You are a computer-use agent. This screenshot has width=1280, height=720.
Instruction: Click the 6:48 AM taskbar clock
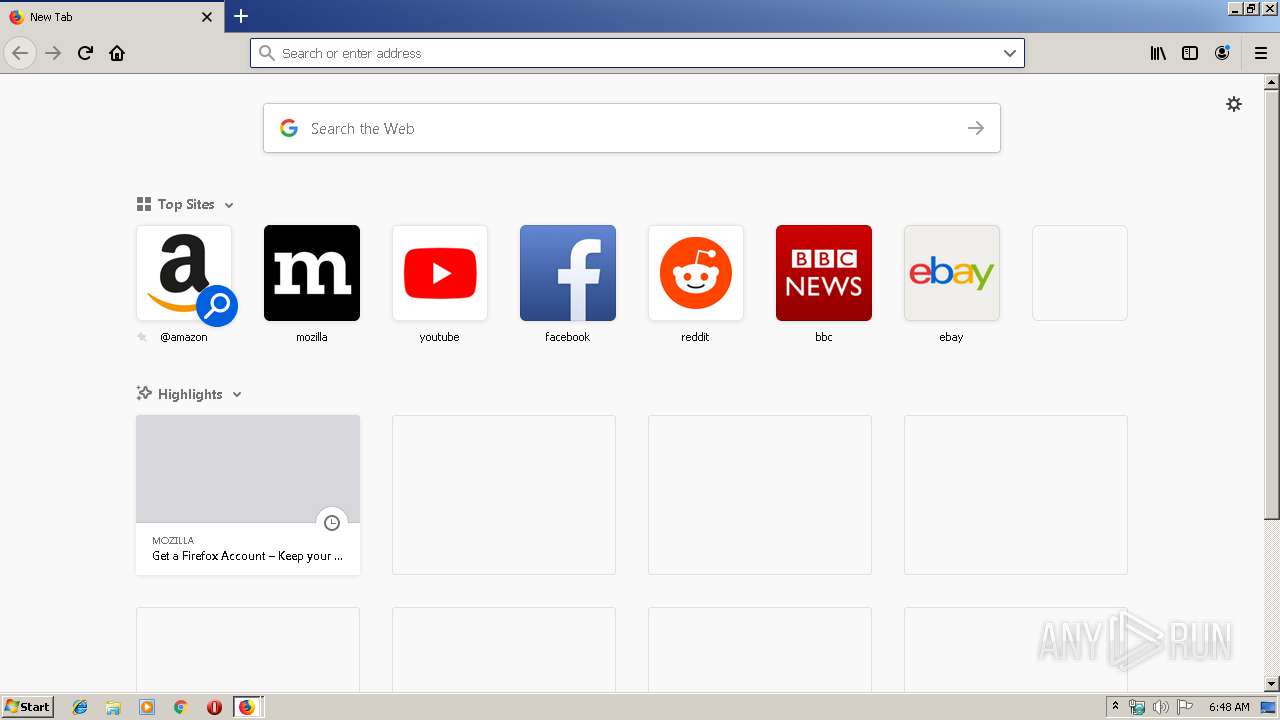(x=1229, y=707)
